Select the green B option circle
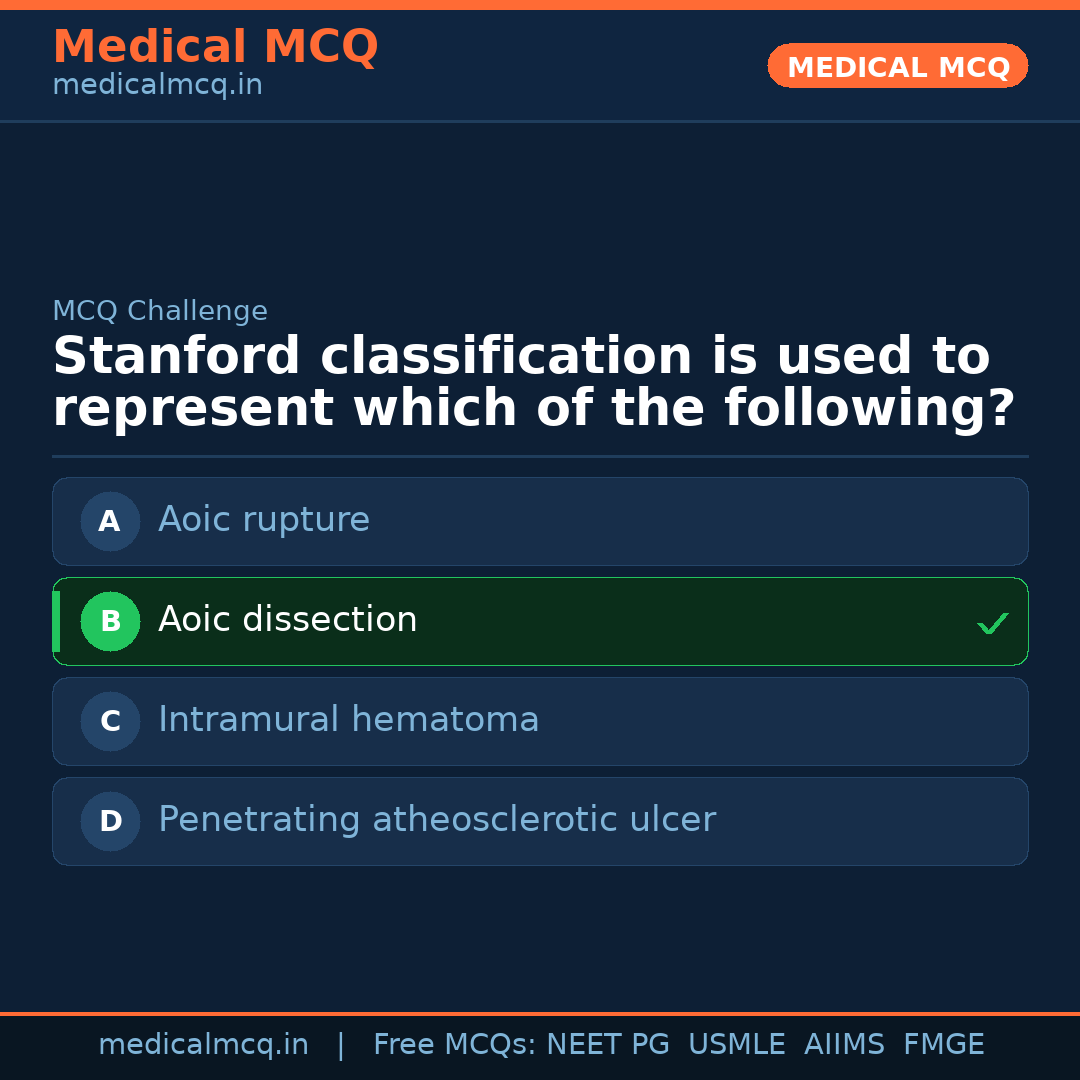Screen dimensions: 1080x1080 110,621
